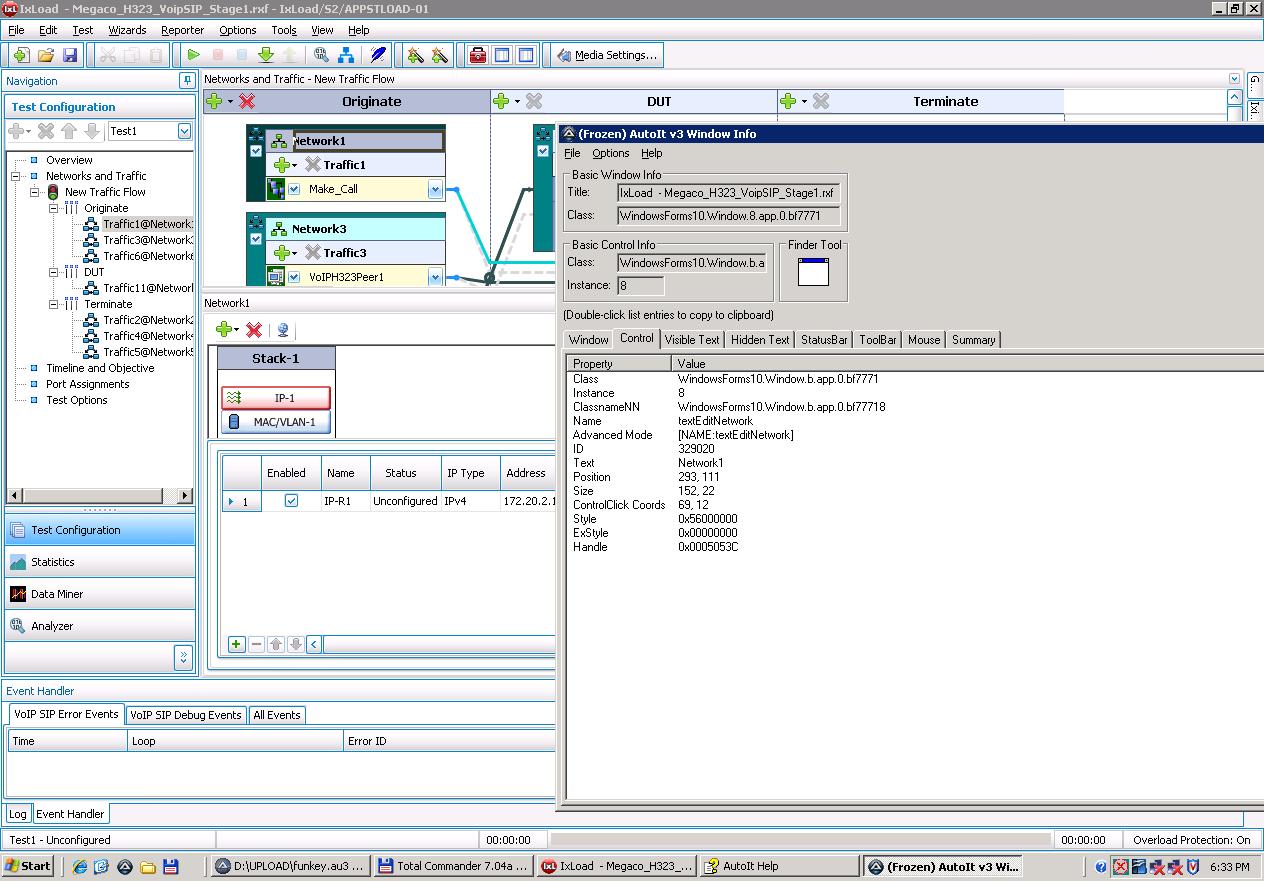Open the Test1 dropdown in Test Configuration
This screenshot has height=881, width=1264.
click(184, 131)
